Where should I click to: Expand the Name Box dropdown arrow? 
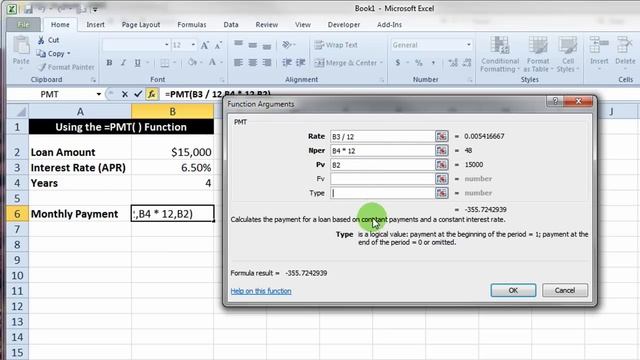click(98, 94)
